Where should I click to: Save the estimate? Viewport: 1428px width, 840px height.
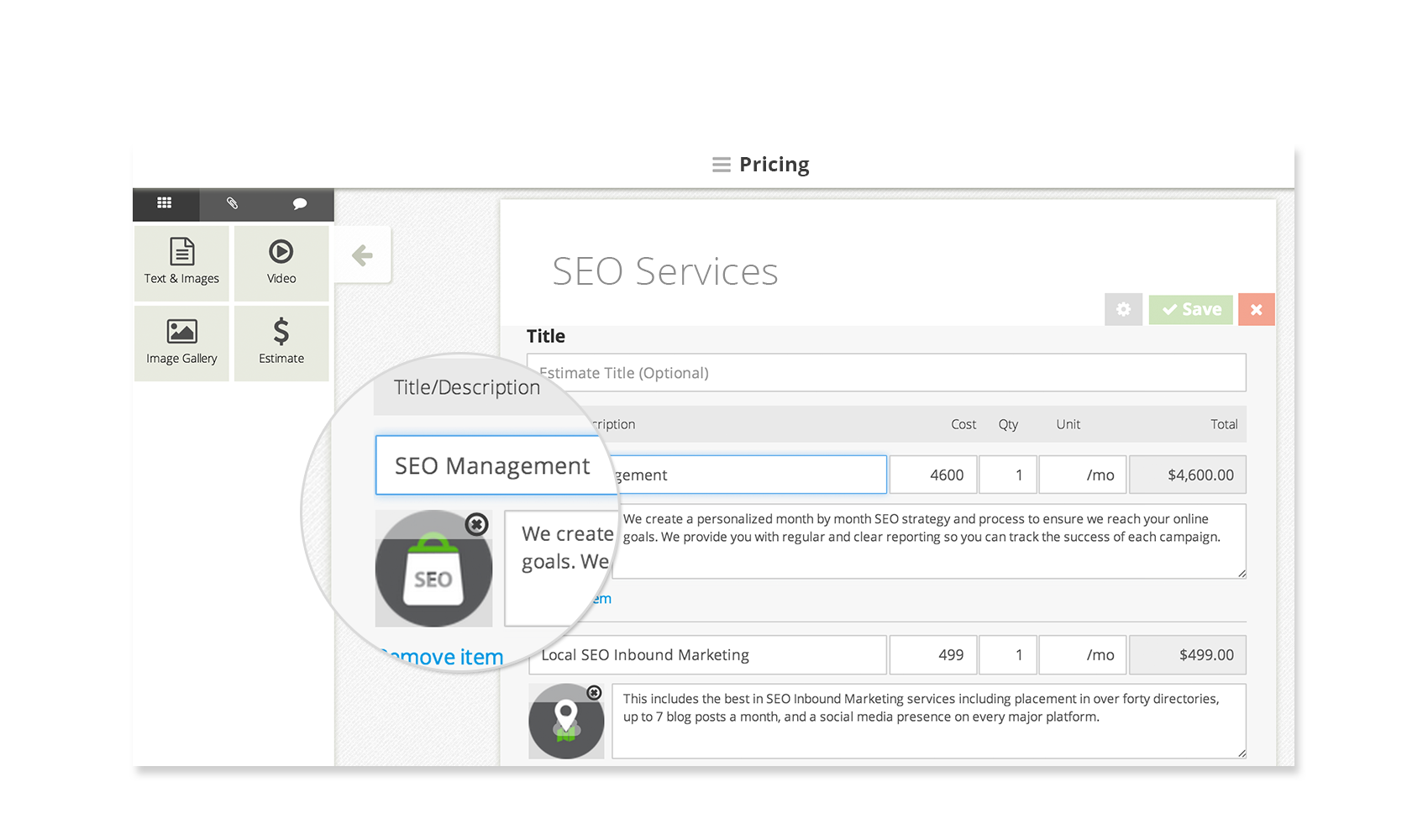1191,309
